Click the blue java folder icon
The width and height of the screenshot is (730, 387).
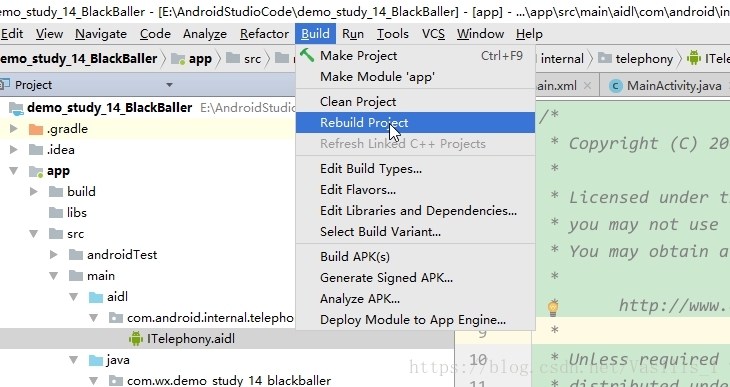96,360
